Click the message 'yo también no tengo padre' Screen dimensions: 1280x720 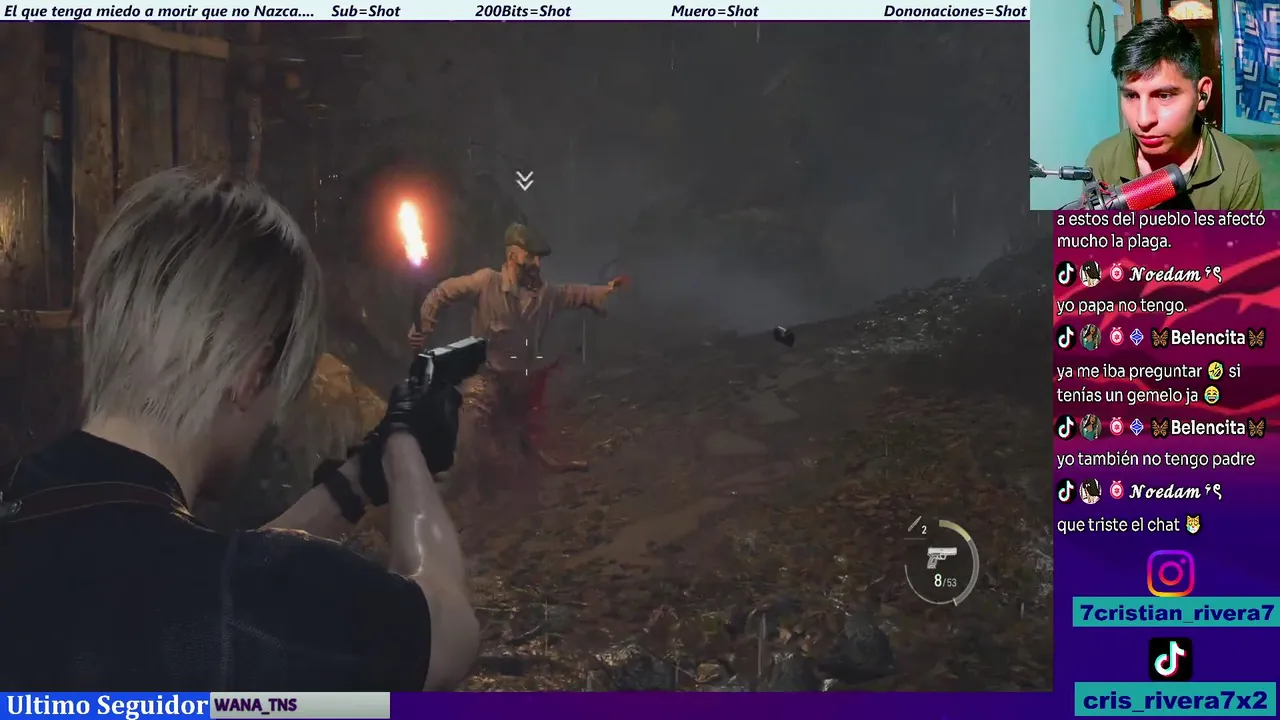point(1155,459)
